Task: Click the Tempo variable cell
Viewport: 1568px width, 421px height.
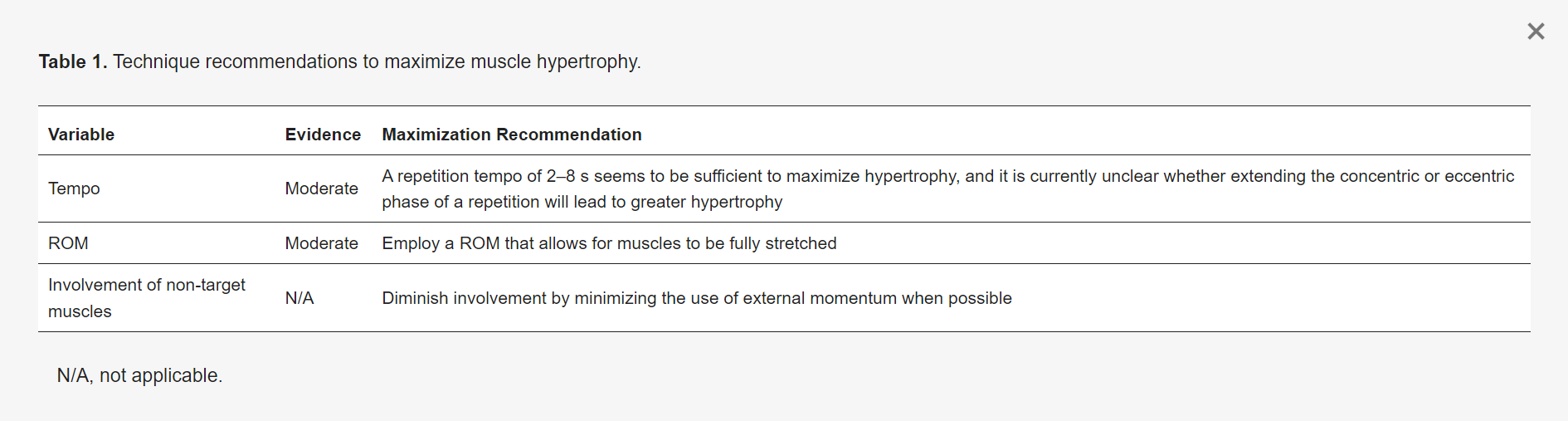Action: (x=74, y=188)
